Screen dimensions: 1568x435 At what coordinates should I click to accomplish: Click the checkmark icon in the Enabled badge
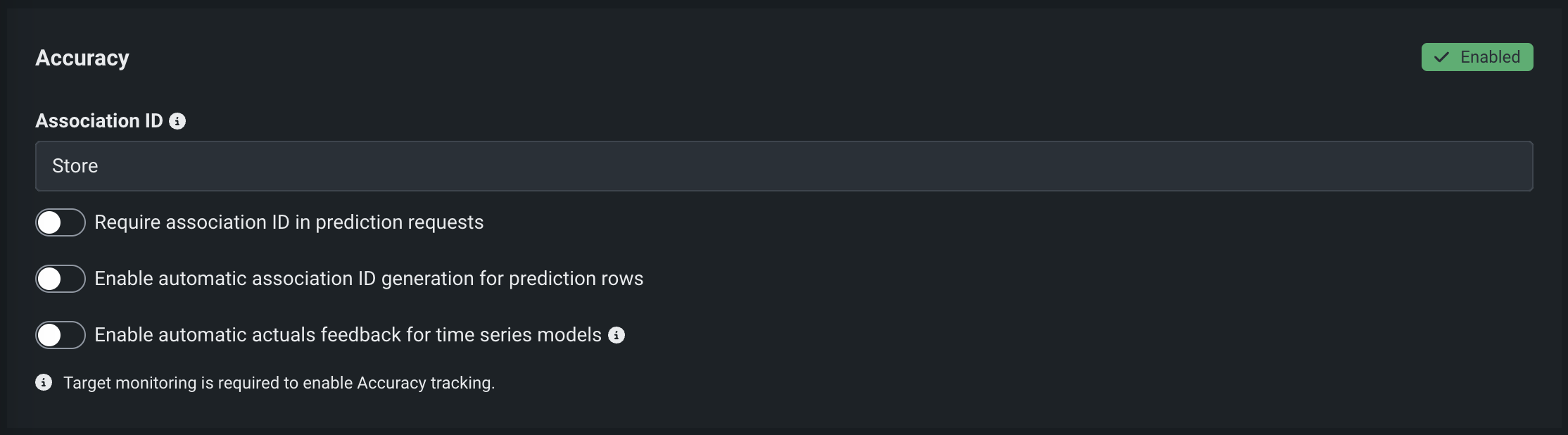coord(1441,57)
